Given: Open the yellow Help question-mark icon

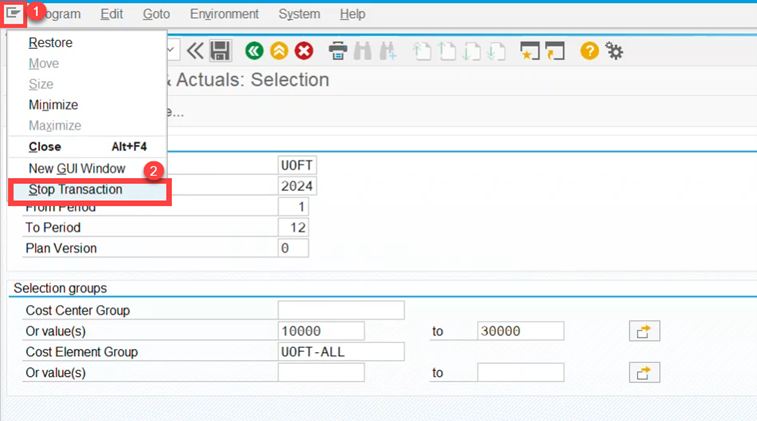Looking at the screenshot, I should [x=589, y=51].
